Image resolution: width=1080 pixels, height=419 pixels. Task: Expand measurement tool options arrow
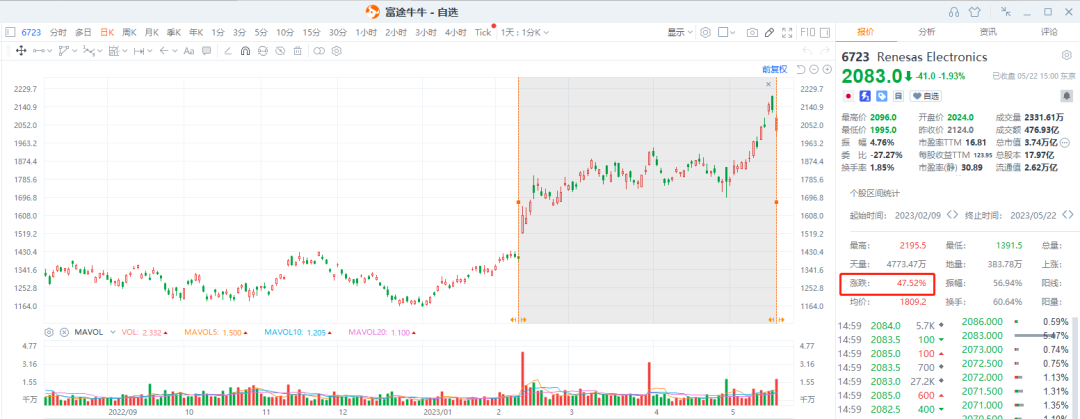(124, 51)
